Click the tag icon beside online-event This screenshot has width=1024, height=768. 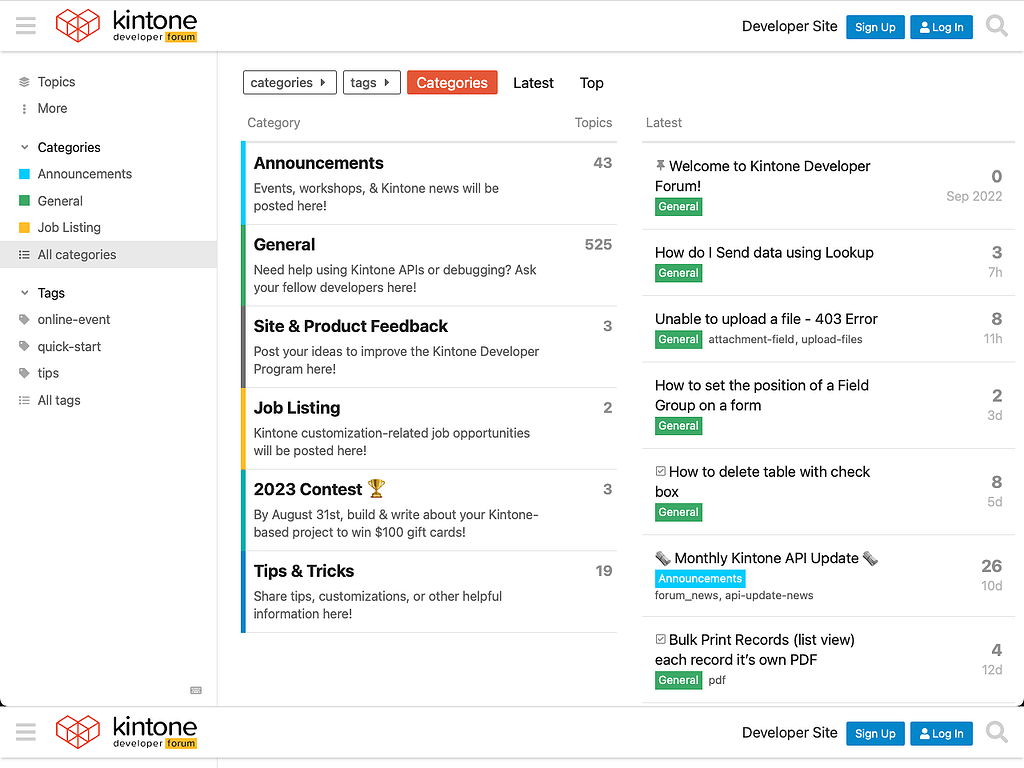click(25, 320)
